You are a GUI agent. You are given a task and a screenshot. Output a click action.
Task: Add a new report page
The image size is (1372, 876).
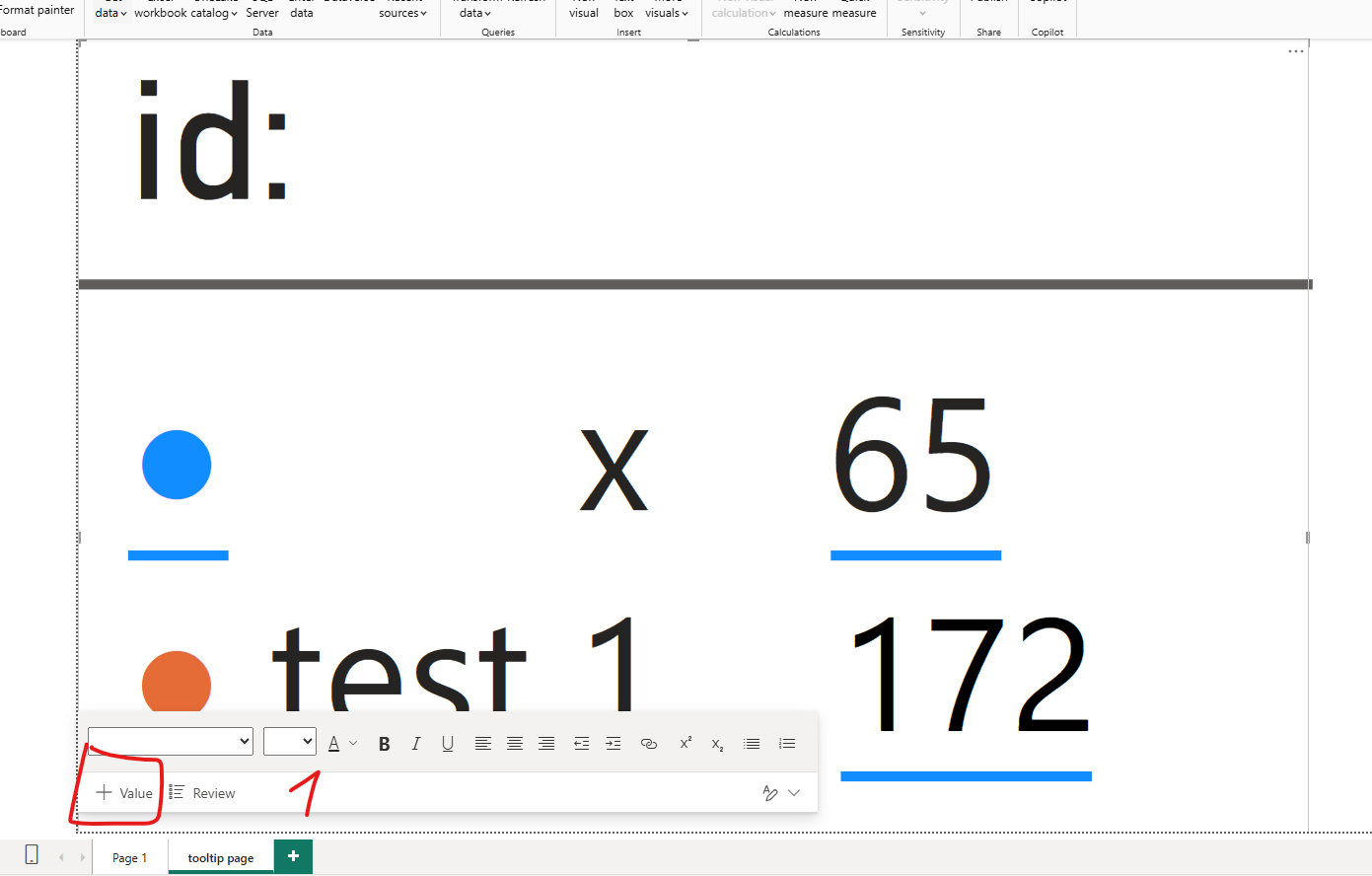pyautogui.click(x=293, y=856)
